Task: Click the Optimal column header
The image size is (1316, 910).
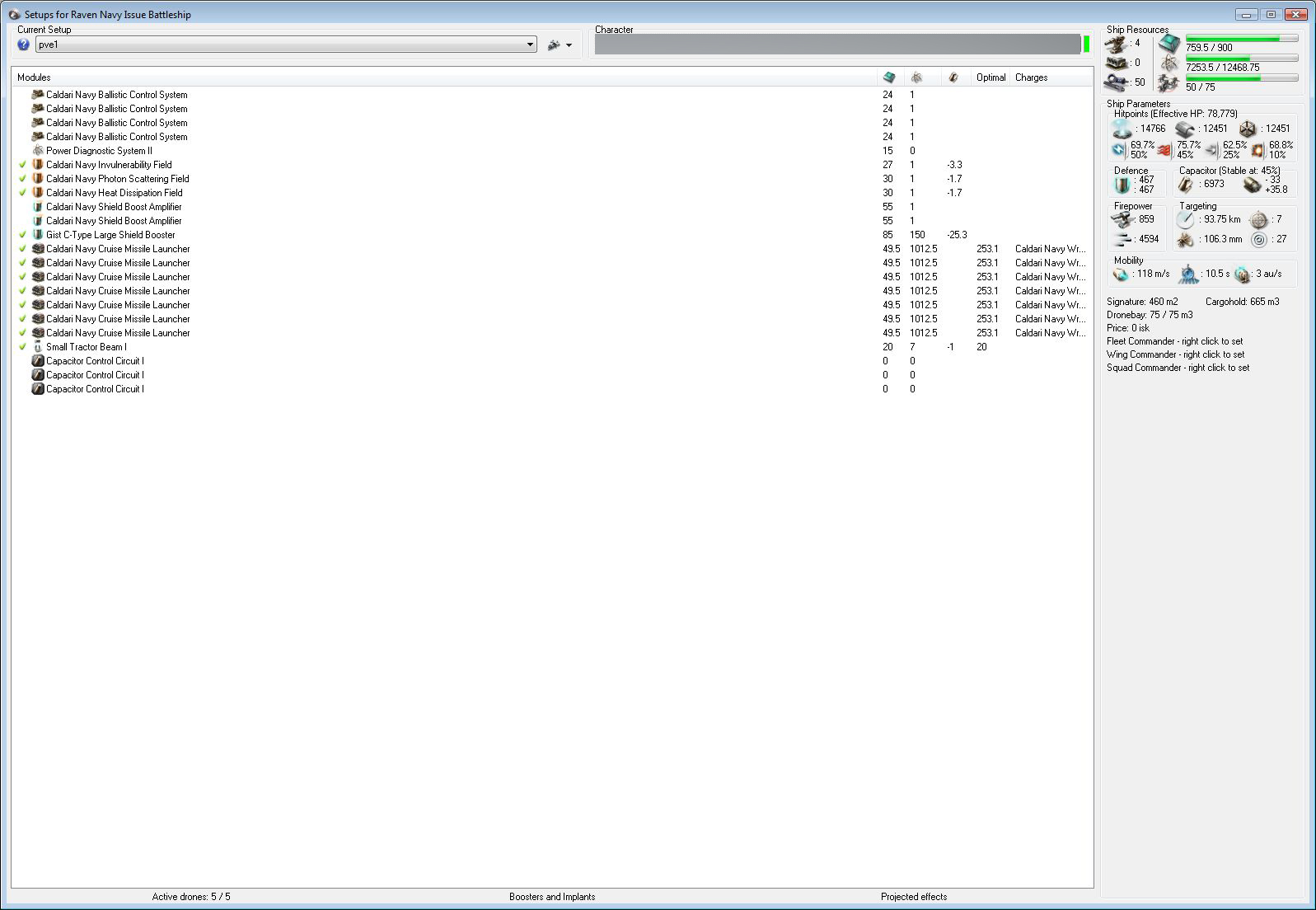Action: coord(991,77)
